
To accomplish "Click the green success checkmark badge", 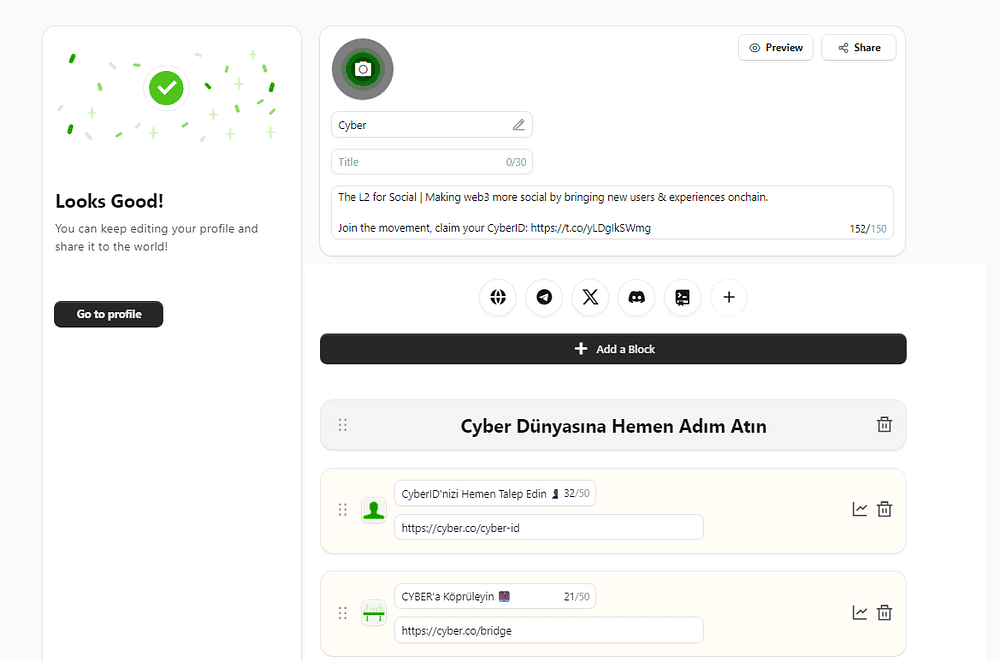I will click(166, 88).
